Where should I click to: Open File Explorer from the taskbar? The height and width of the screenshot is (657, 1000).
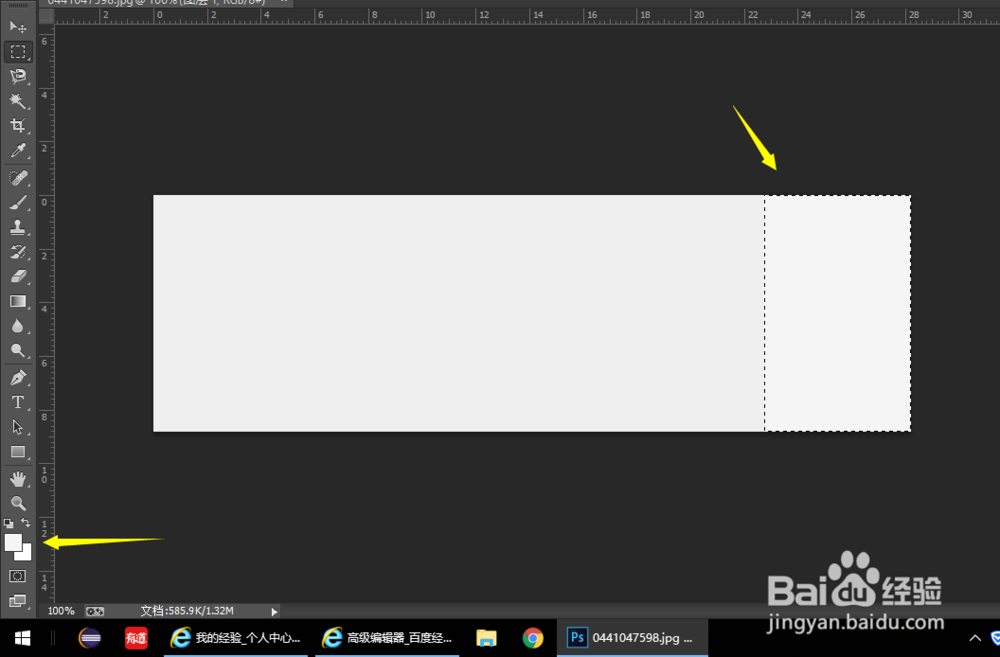pyautogui.click(x=487, y=638)
